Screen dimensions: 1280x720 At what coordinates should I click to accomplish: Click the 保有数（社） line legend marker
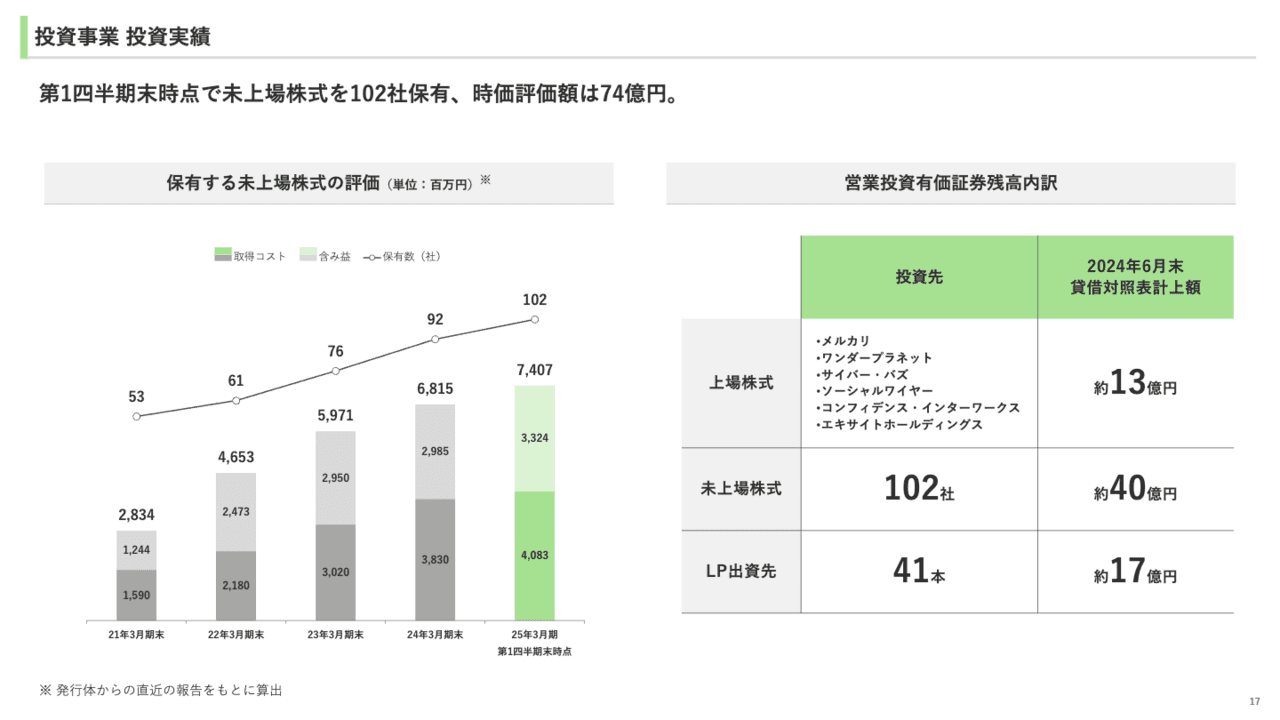point(370,256)
